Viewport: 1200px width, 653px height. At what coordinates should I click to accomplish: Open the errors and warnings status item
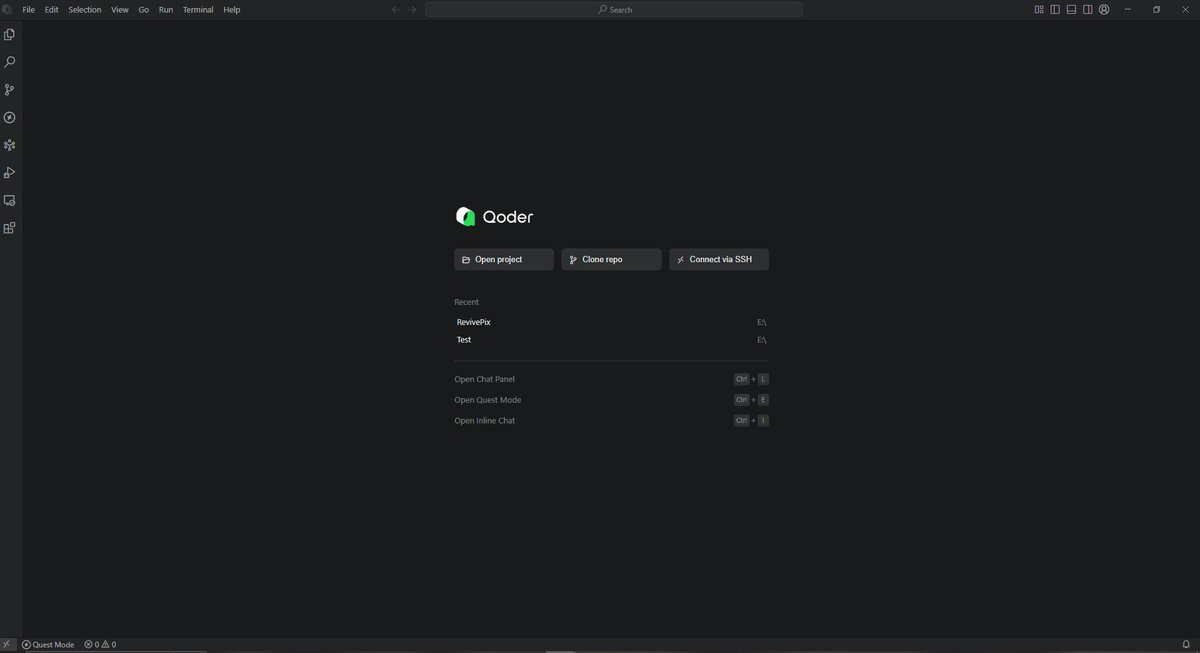coord(100,645)
